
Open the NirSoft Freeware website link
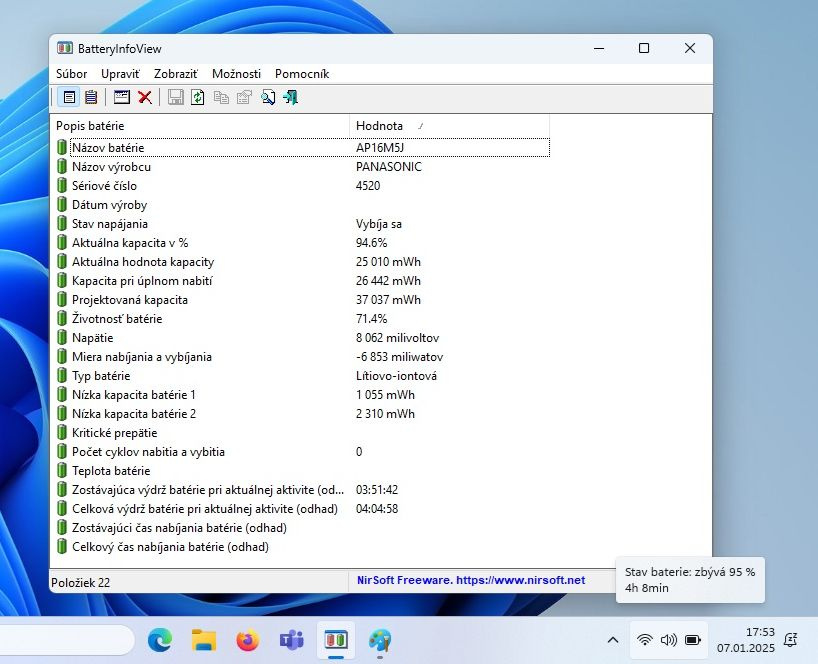(x=471, y=580)
